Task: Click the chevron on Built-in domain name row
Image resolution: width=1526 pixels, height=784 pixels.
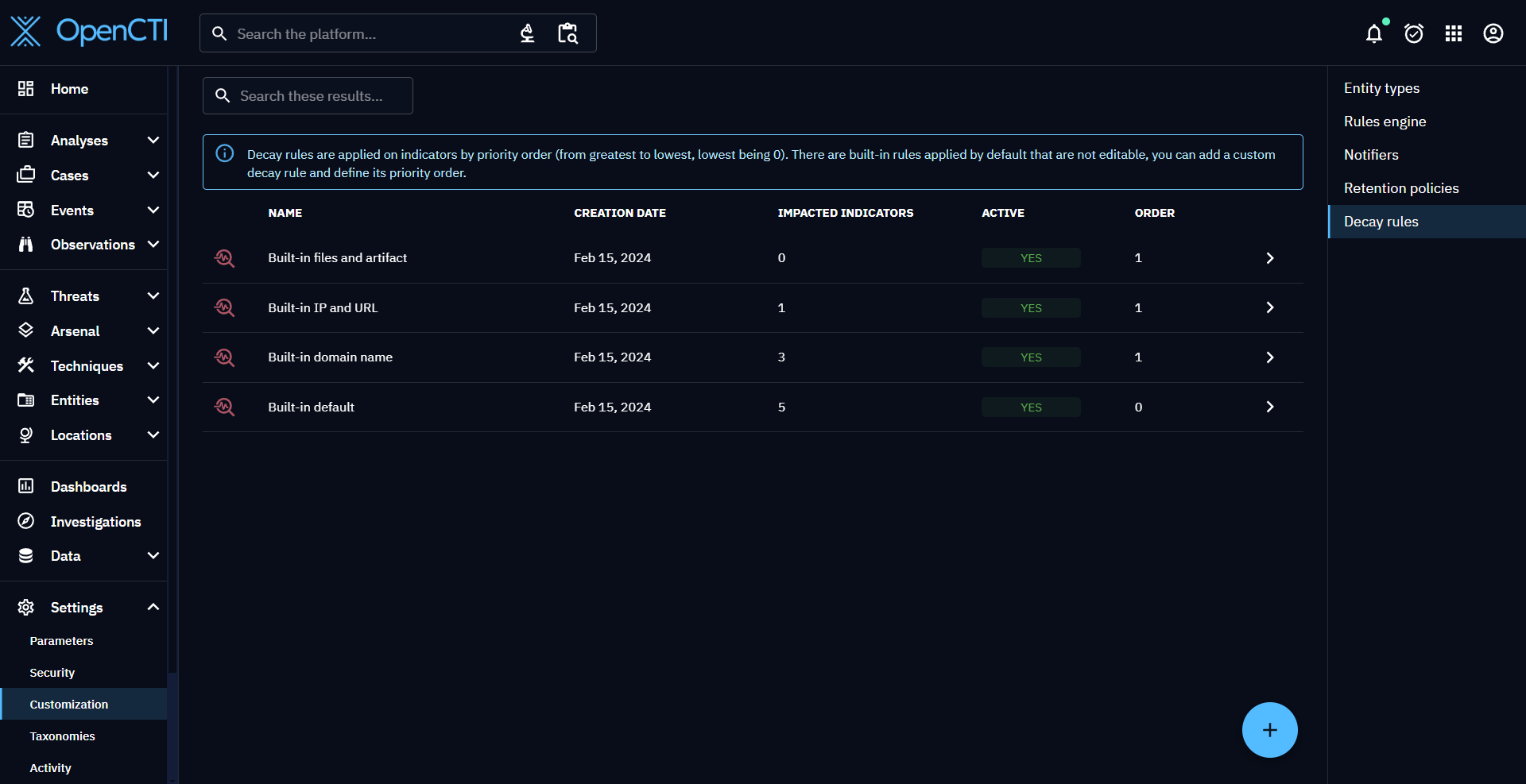Action: click(1269, 357)
